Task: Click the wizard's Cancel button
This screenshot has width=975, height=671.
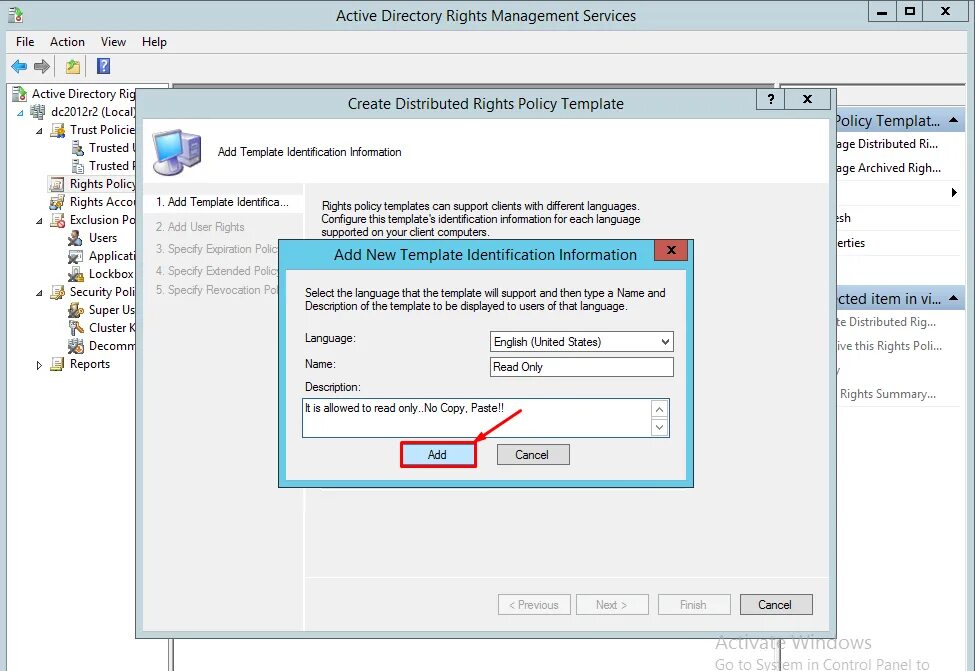Action: (x=775, y=604)
